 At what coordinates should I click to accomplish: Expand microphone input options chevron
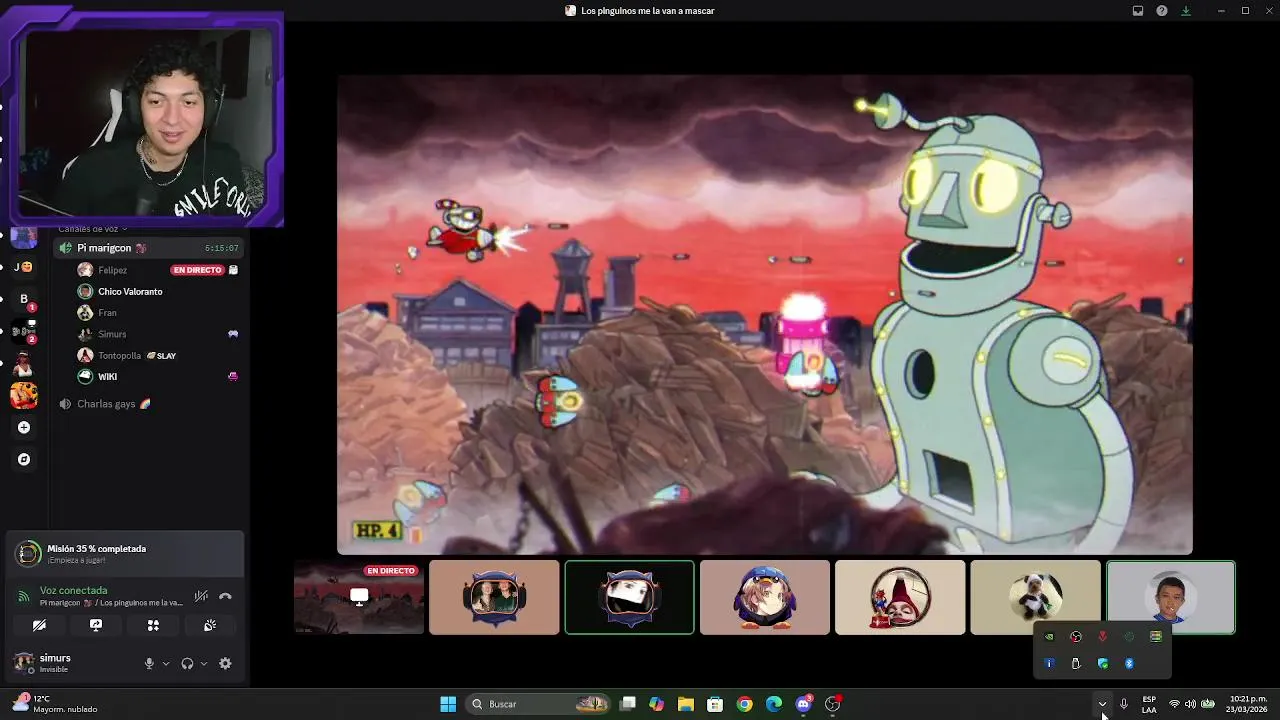click(x=166, y=663)
